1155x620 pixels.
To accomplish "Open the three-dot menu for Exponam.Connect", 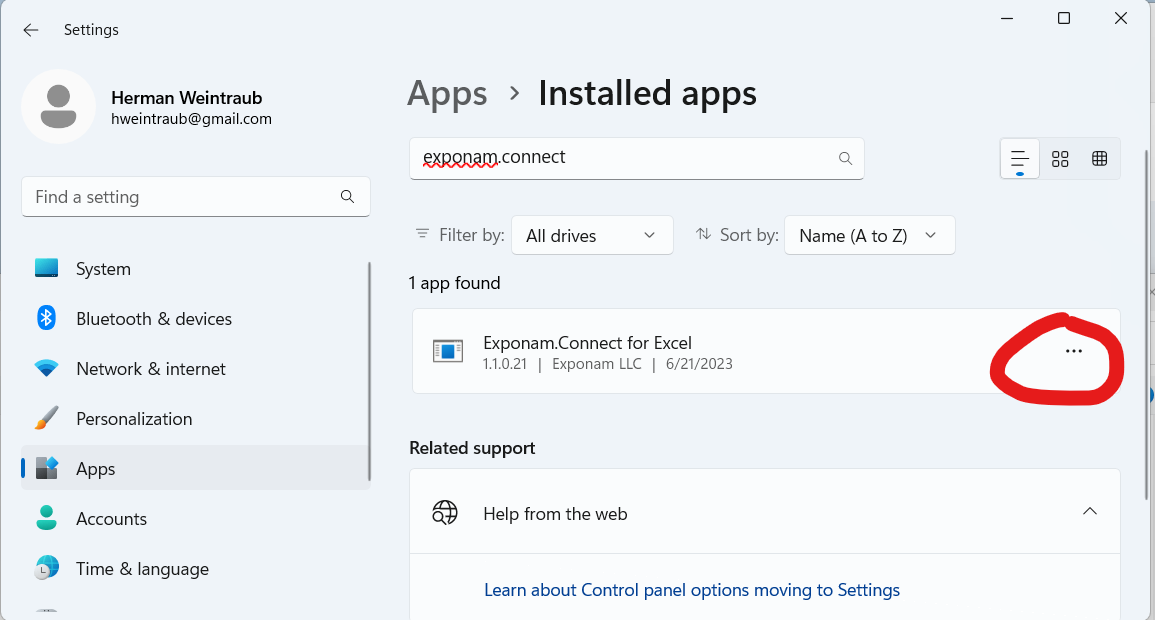I will tap(1073, 352).
